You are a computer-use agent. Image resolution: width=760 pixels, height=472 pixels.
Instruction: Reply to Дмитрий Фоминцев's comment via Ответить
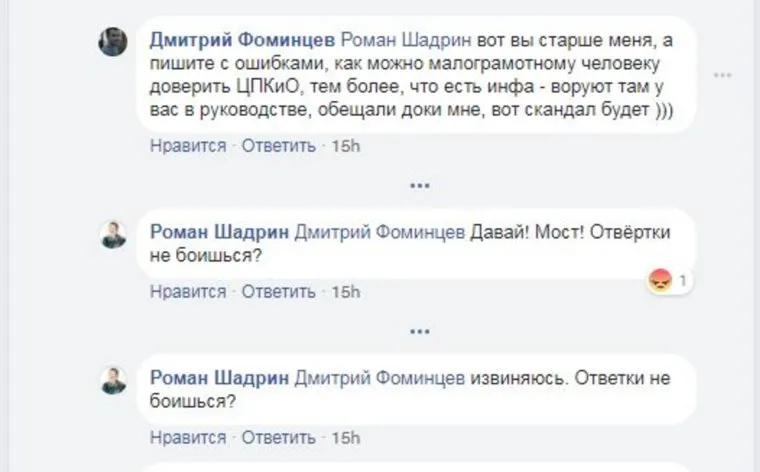tap(278, 146)
